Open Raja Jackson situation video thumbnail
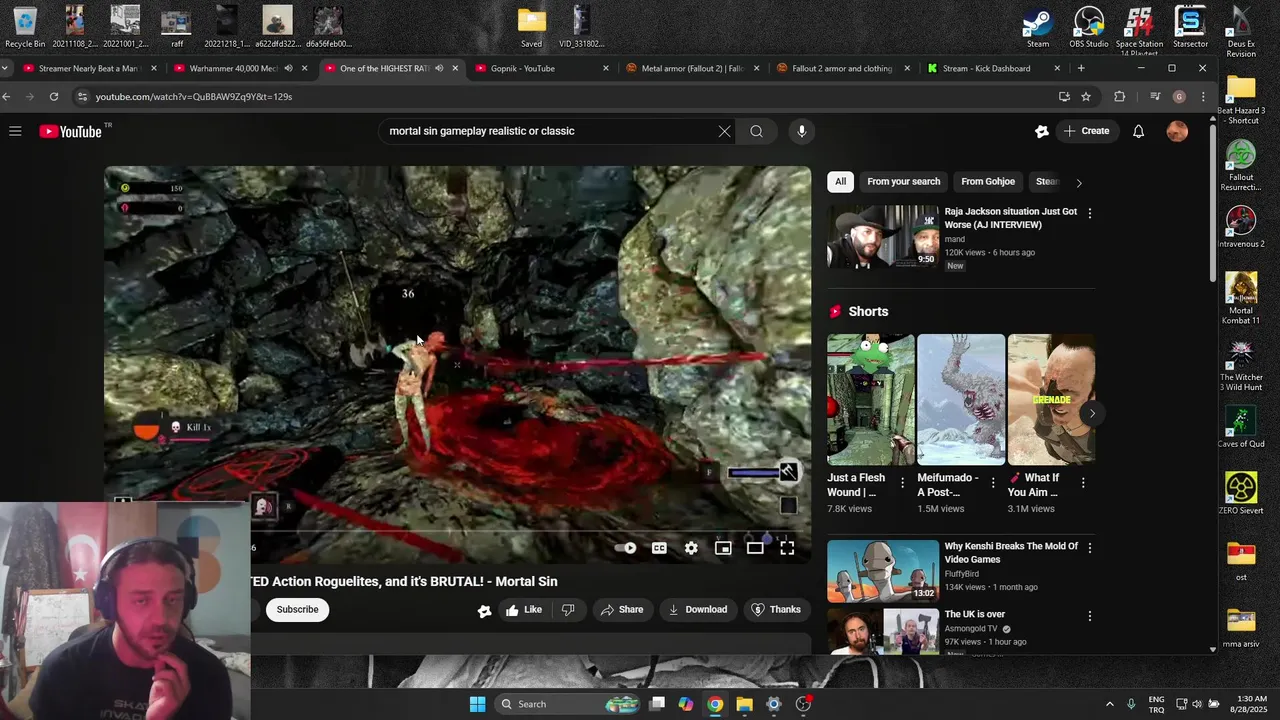Image resolution: width=1280 pixels, height=720 pixels. 883,237
